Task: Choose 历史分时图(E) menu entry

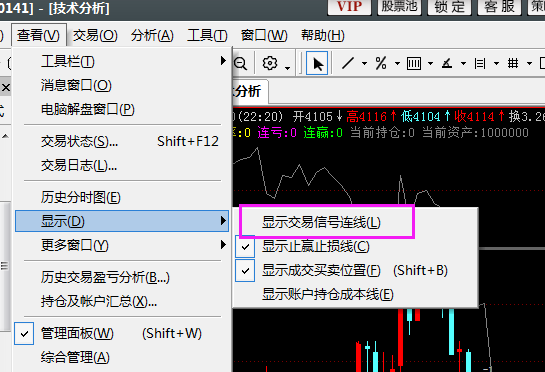Action: [122, 197]
